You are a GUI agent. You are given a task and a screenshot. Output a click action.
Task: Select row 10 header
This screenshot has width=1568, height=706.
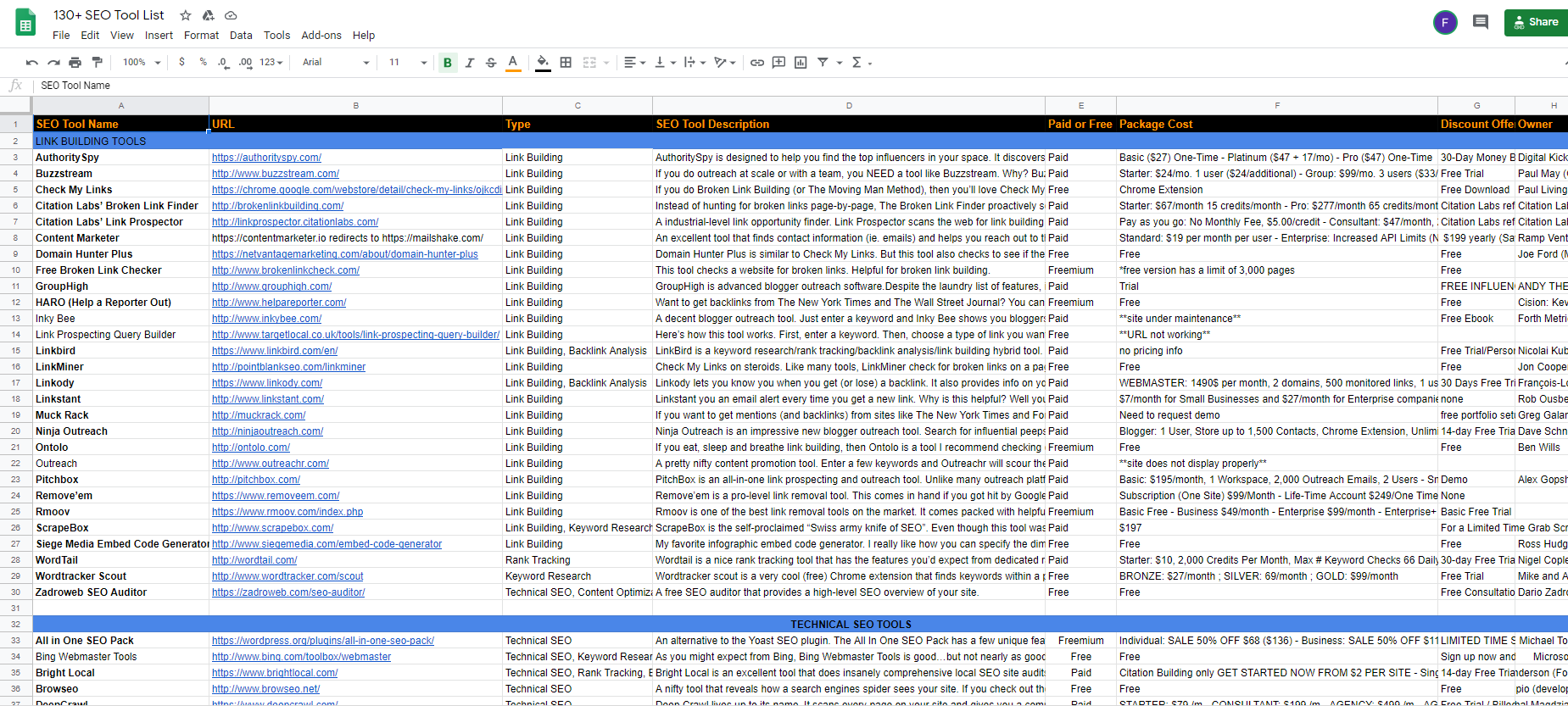[x=15, y=270]
